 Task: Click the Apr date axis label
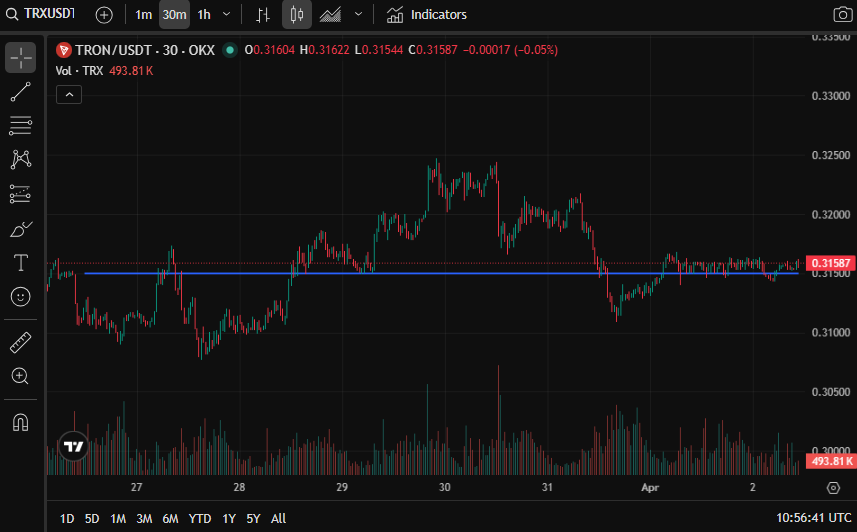650,487
